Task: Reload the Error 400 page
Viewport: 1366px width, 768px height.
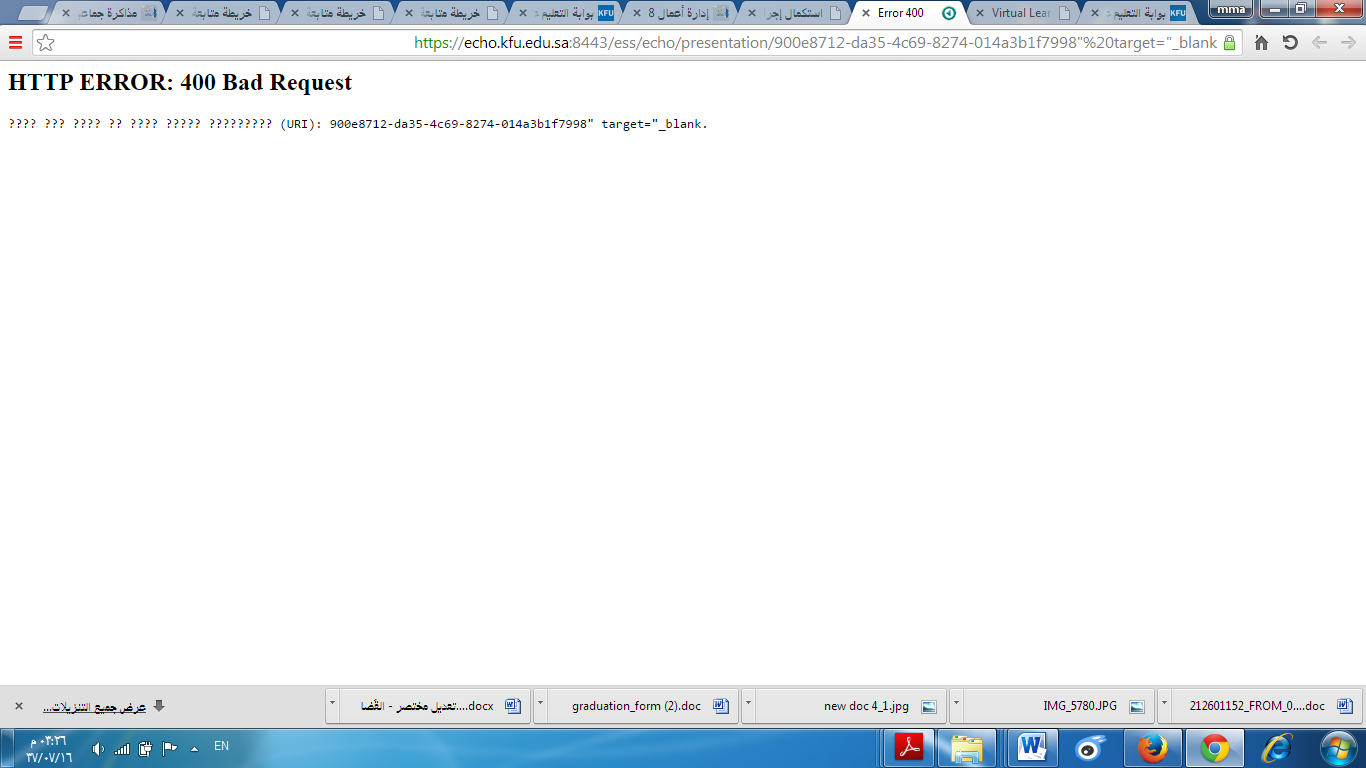Action: tap(1290, 43)
